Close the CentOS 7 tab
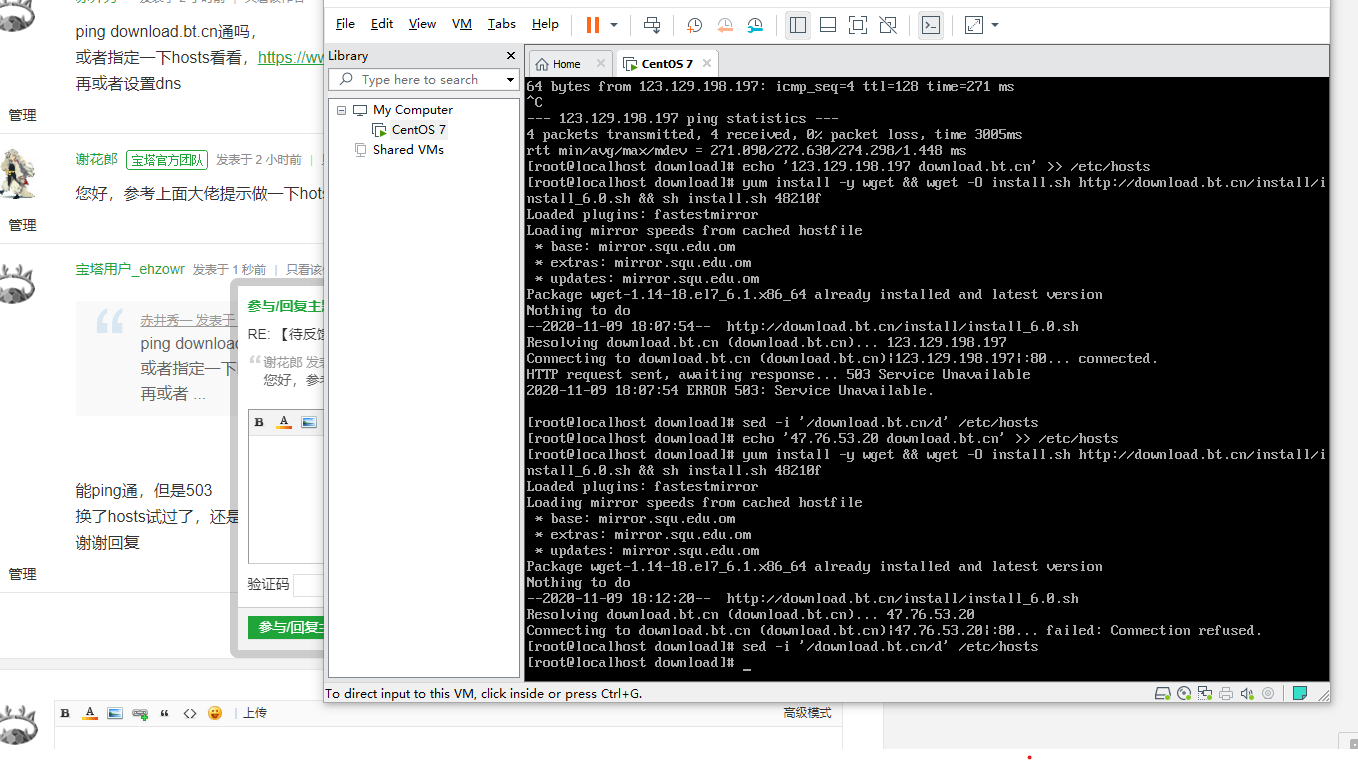Viewport: 1358px width, 760px height. tap(709, 63)
